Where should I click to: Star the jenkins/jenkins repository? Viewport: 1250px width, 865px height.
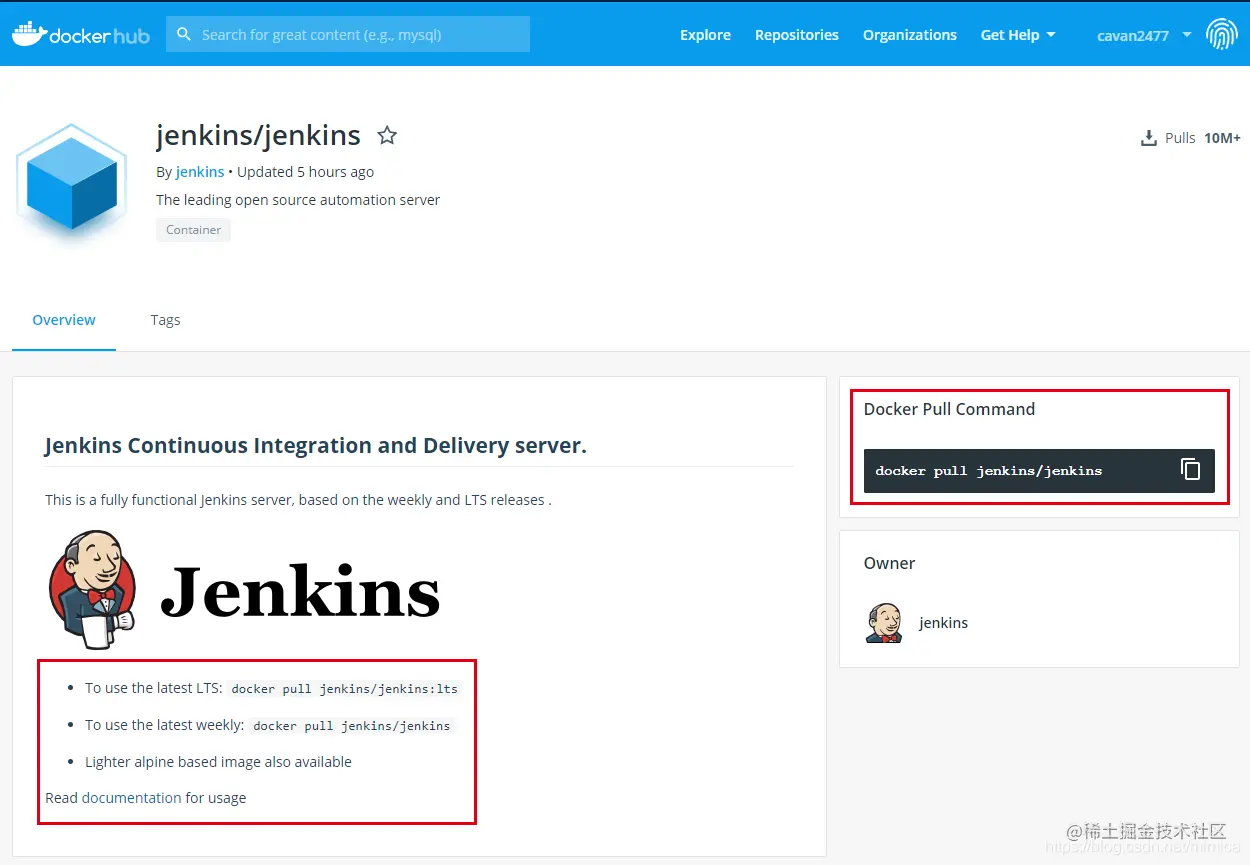387,135
